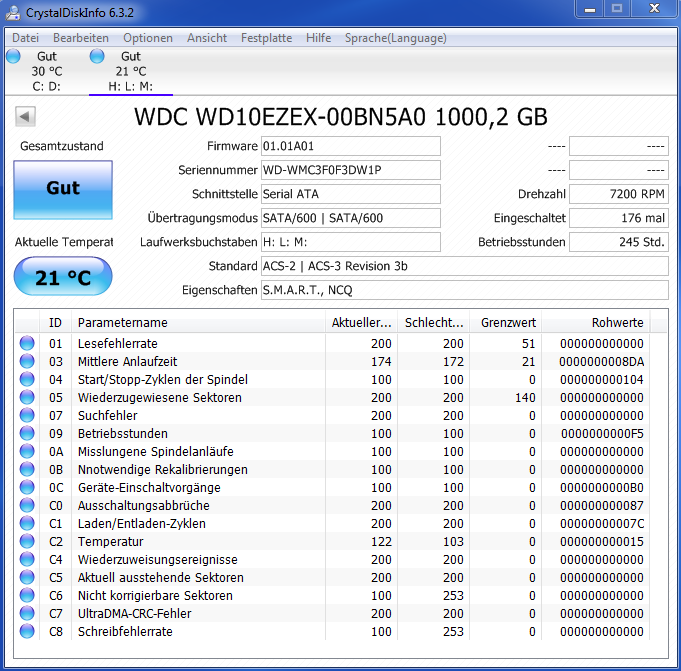Click the Firmware field 01.01A01
681x671 pixels.
tap(350, 146)
